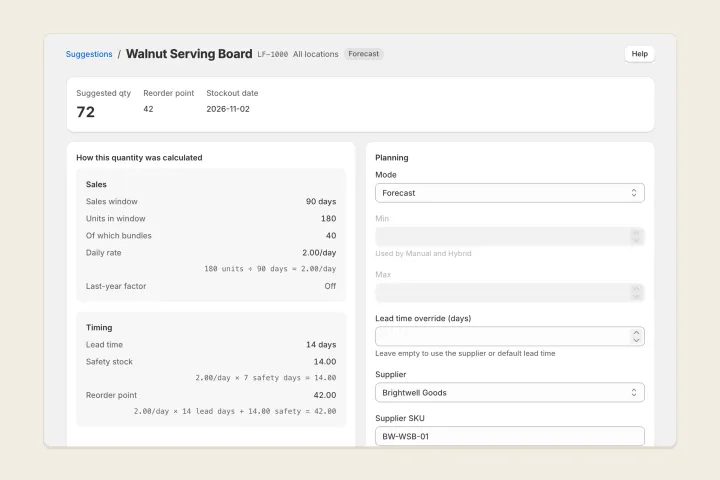Click the LF-1000 SKU code

[x=273, y=54]
